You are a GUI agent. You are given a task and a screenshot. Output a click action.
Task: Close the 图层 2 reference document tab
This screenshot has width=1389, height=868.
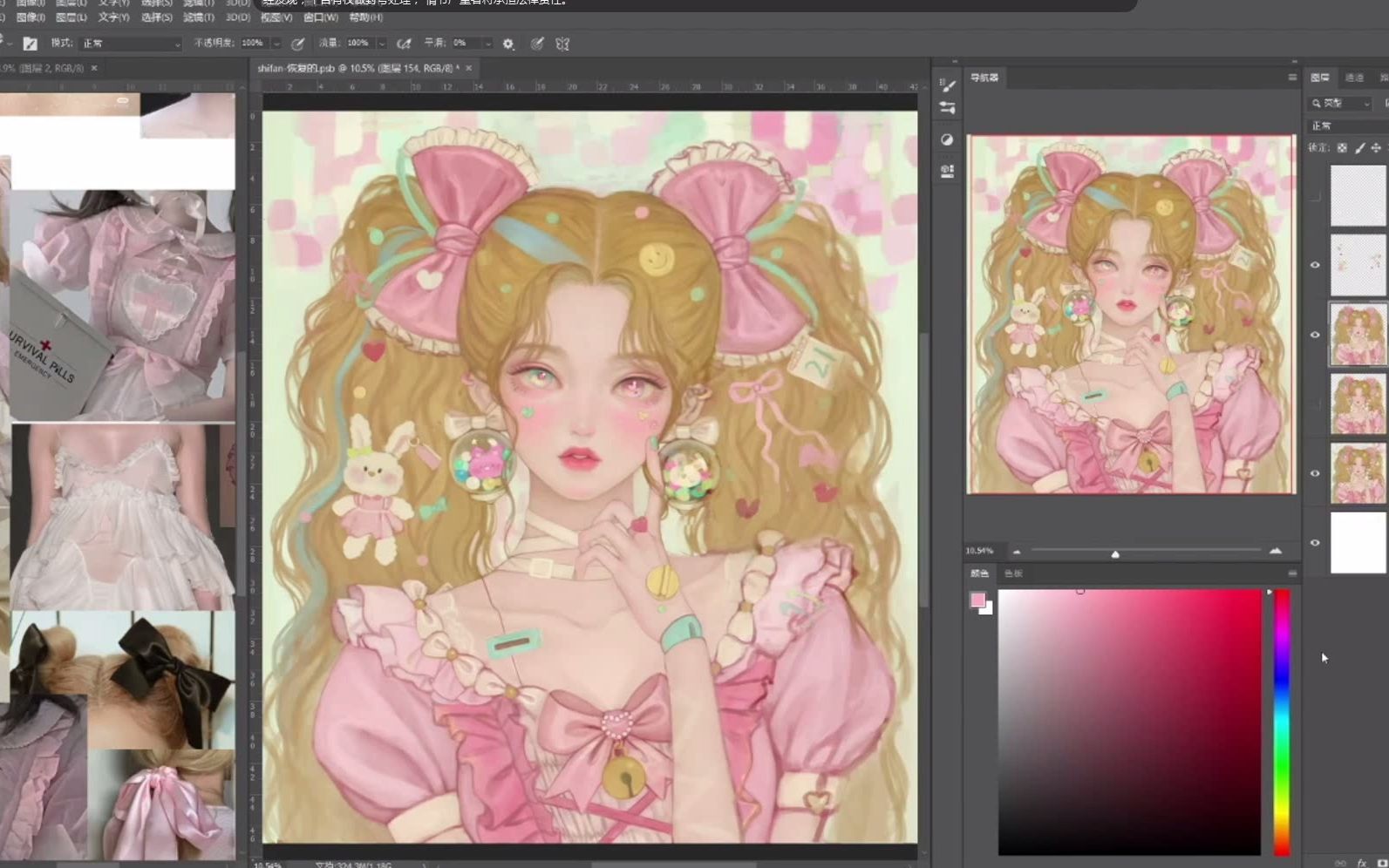94,68
